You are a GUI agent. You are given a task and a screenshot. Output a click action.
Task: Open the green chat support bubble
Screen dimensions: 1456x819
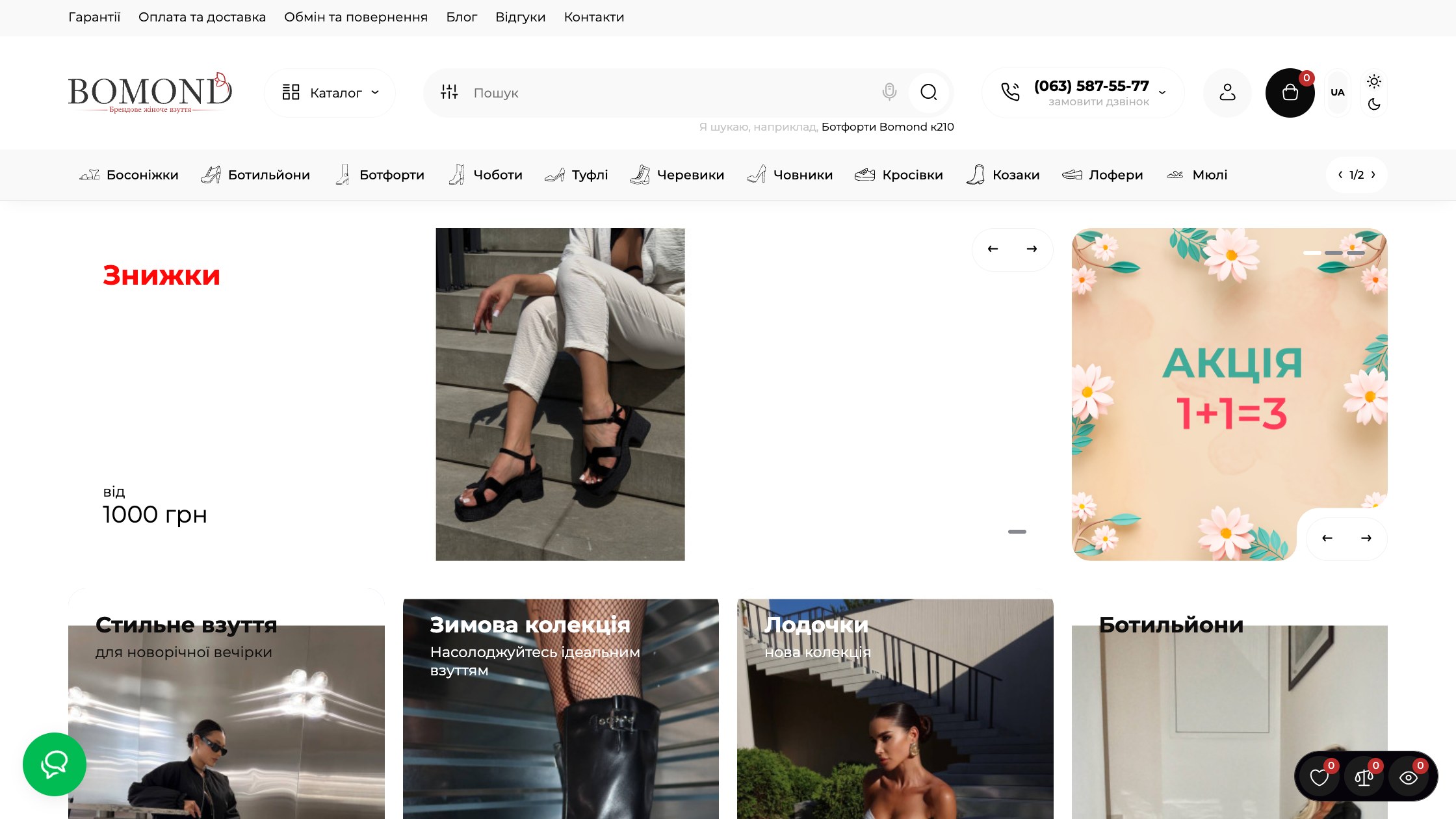tap(55, 764)
